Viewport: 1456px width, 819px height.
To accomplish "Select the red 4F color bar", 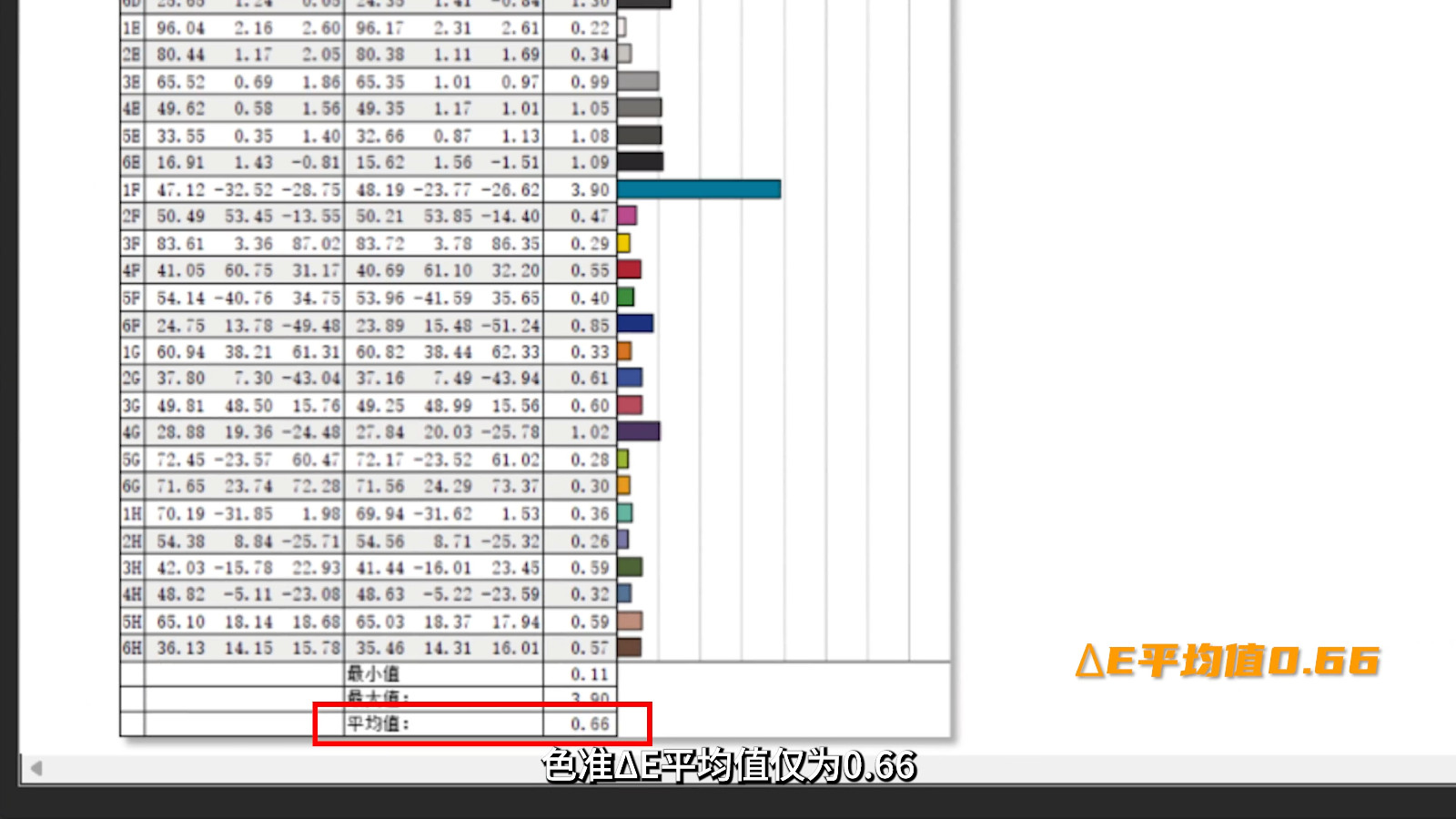I will tap(630, 269).
